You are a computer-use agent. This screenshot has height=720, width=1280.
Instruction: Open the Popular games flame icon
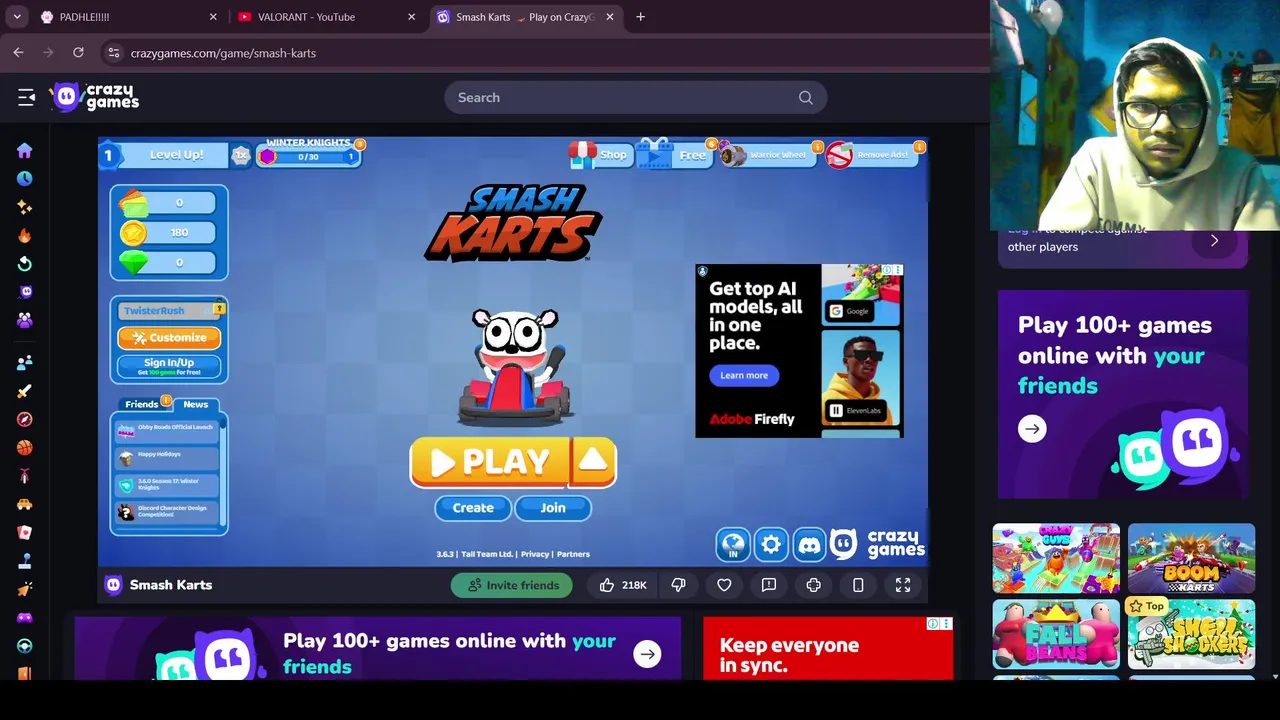pos(25,235)
